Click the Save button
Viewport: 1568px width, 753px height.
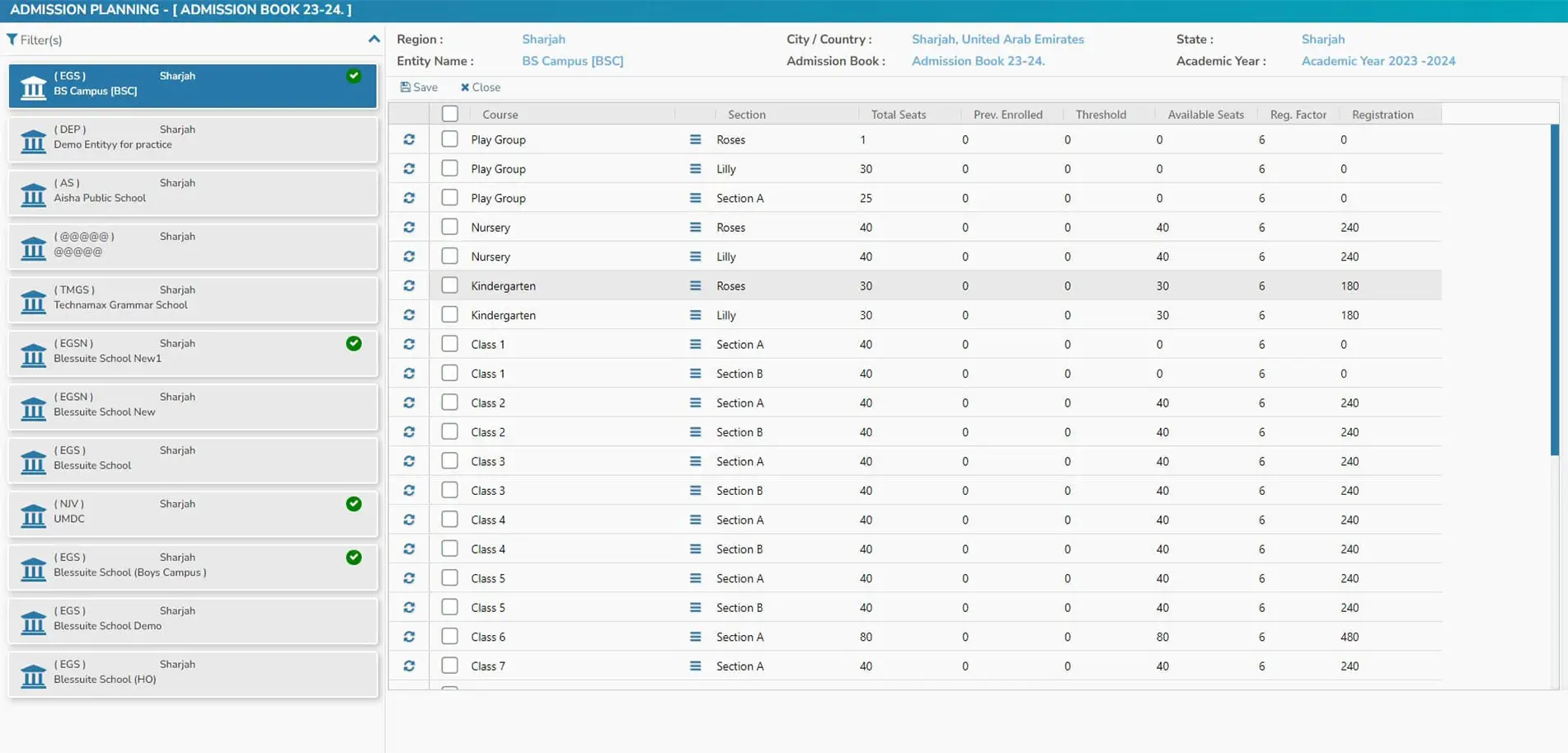click(419, 87)
